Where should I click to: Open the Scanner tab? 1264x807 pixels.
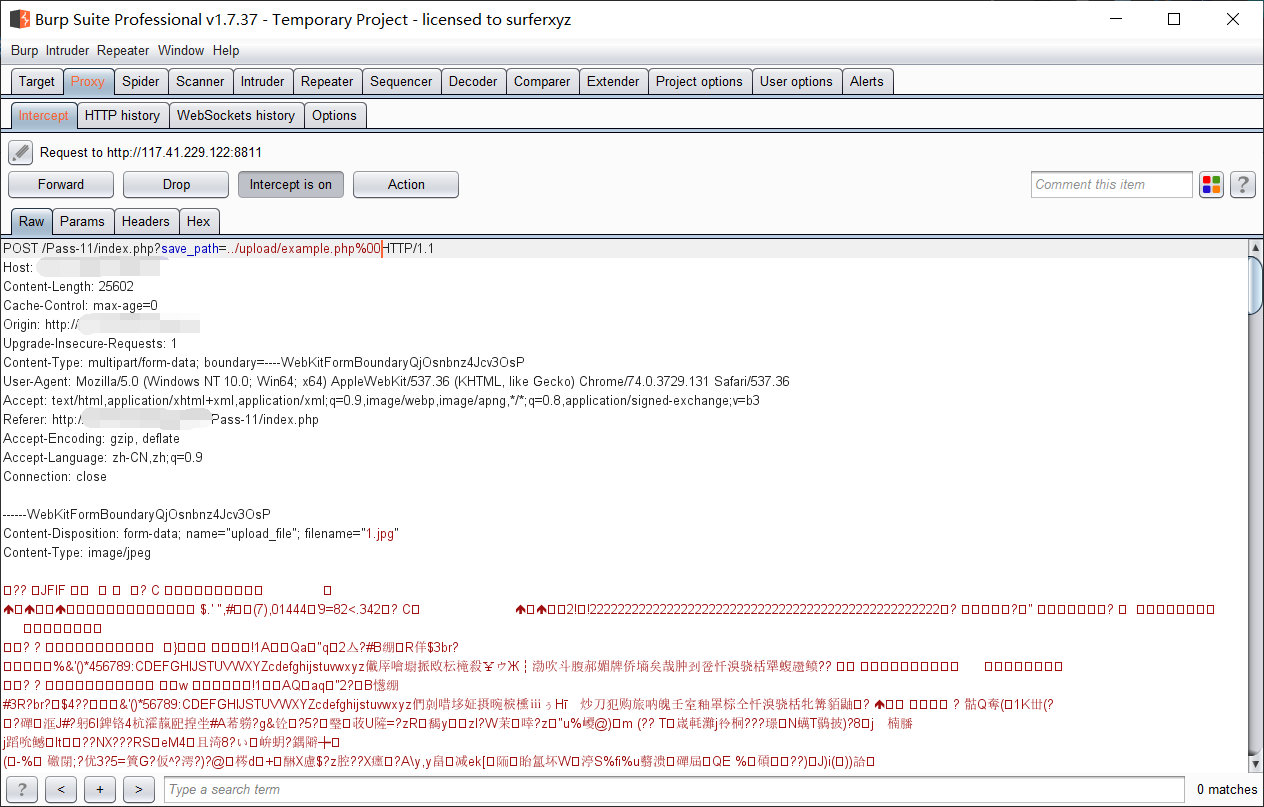(x=201, y=82)
